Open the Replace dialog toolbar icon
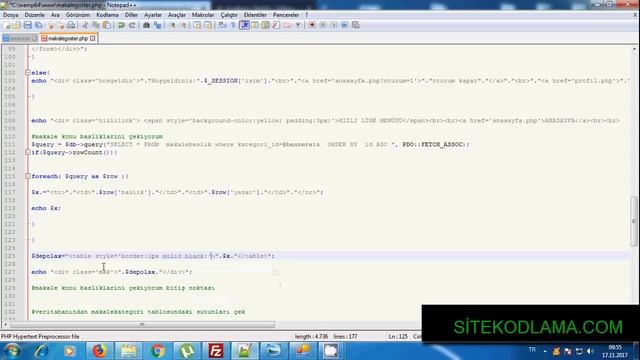This screenshot has height=360, width=640. coord(157,25)
